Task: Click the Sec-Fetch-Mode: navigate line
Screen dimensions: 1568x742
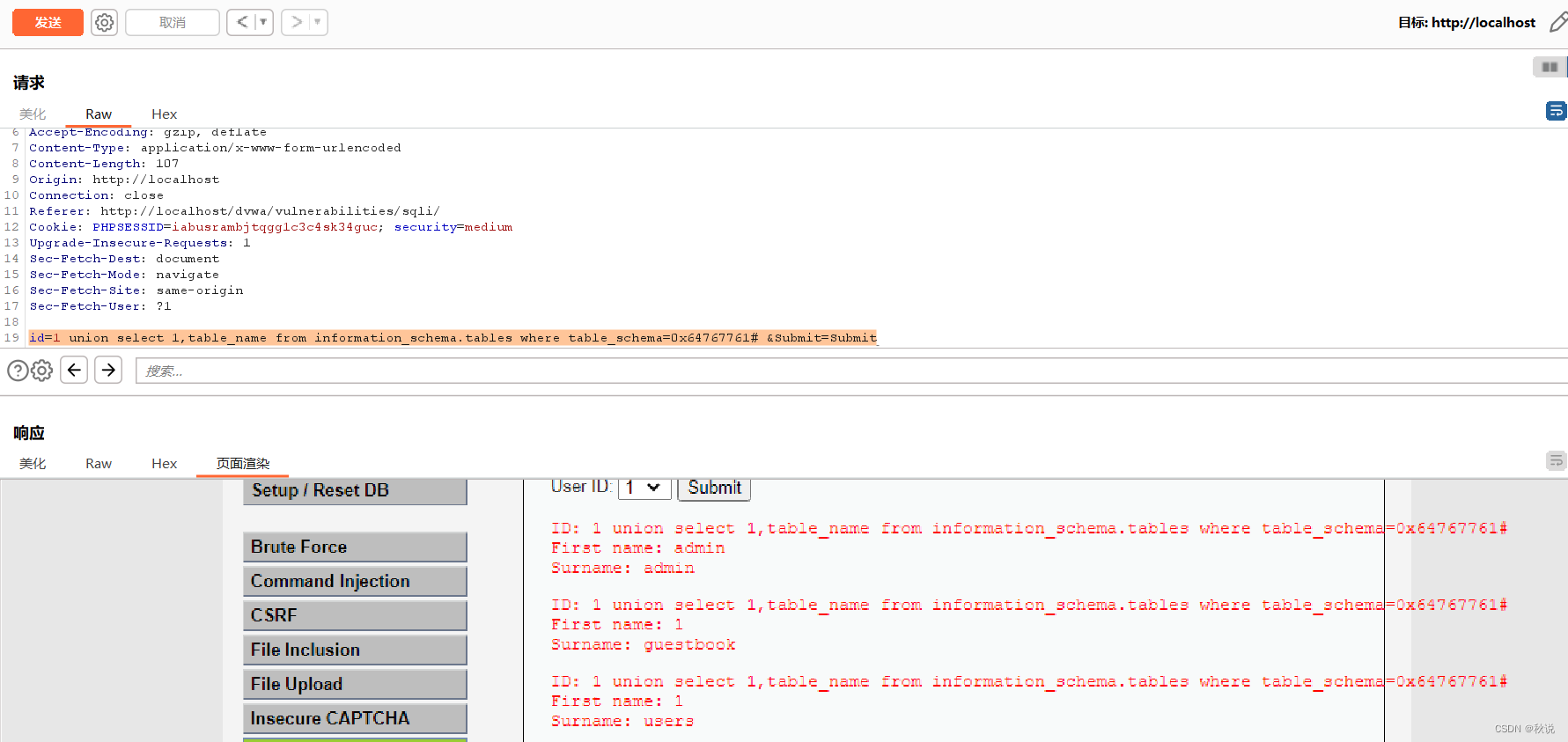Action: (x=124, y=275)
